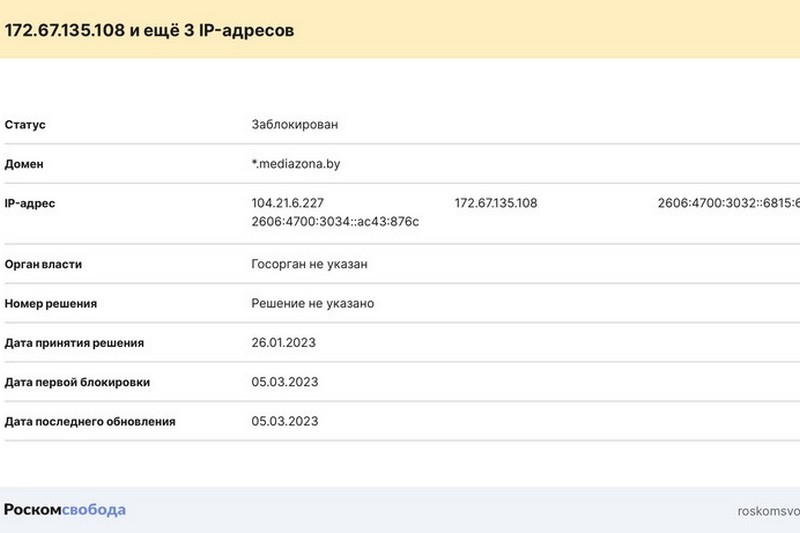Click the decision date 26.01.2023

(x=284, y=343)
